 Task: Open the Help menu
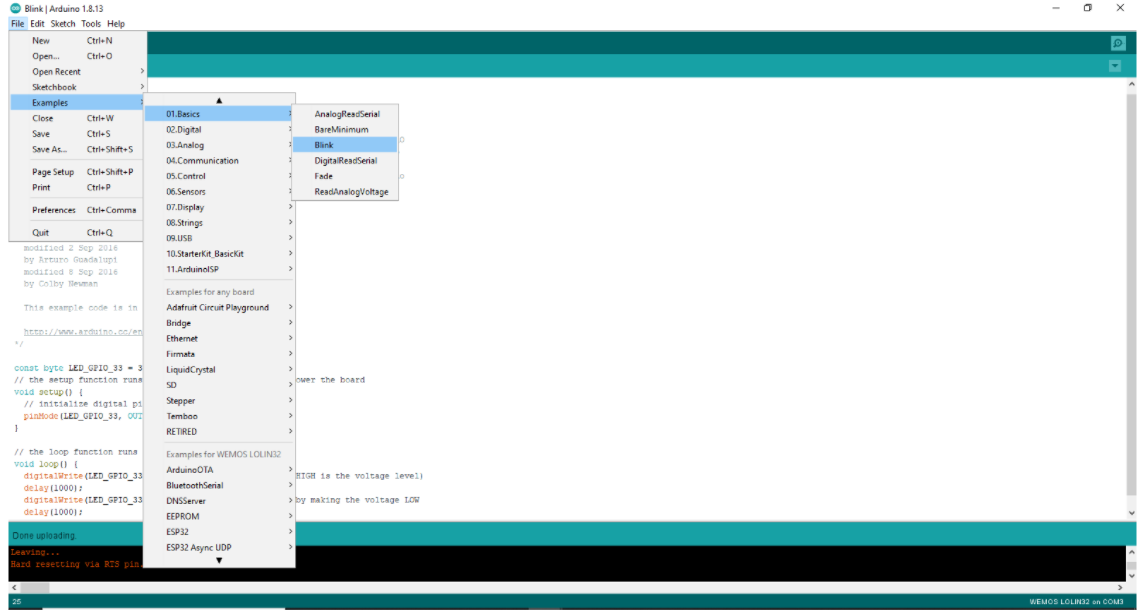coord(116,23)
